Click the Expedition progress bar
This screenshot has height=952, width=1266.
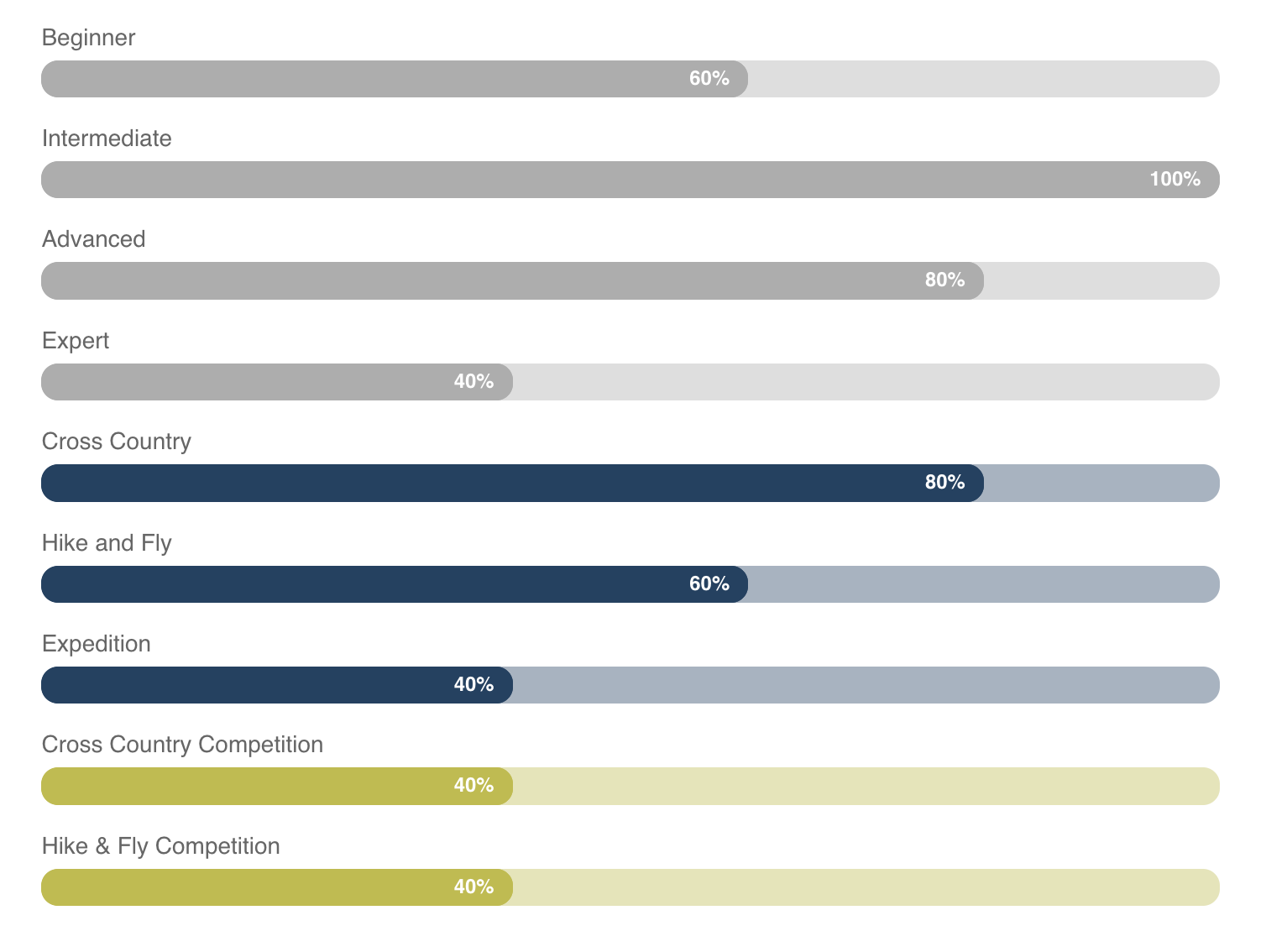coord(630,685)
